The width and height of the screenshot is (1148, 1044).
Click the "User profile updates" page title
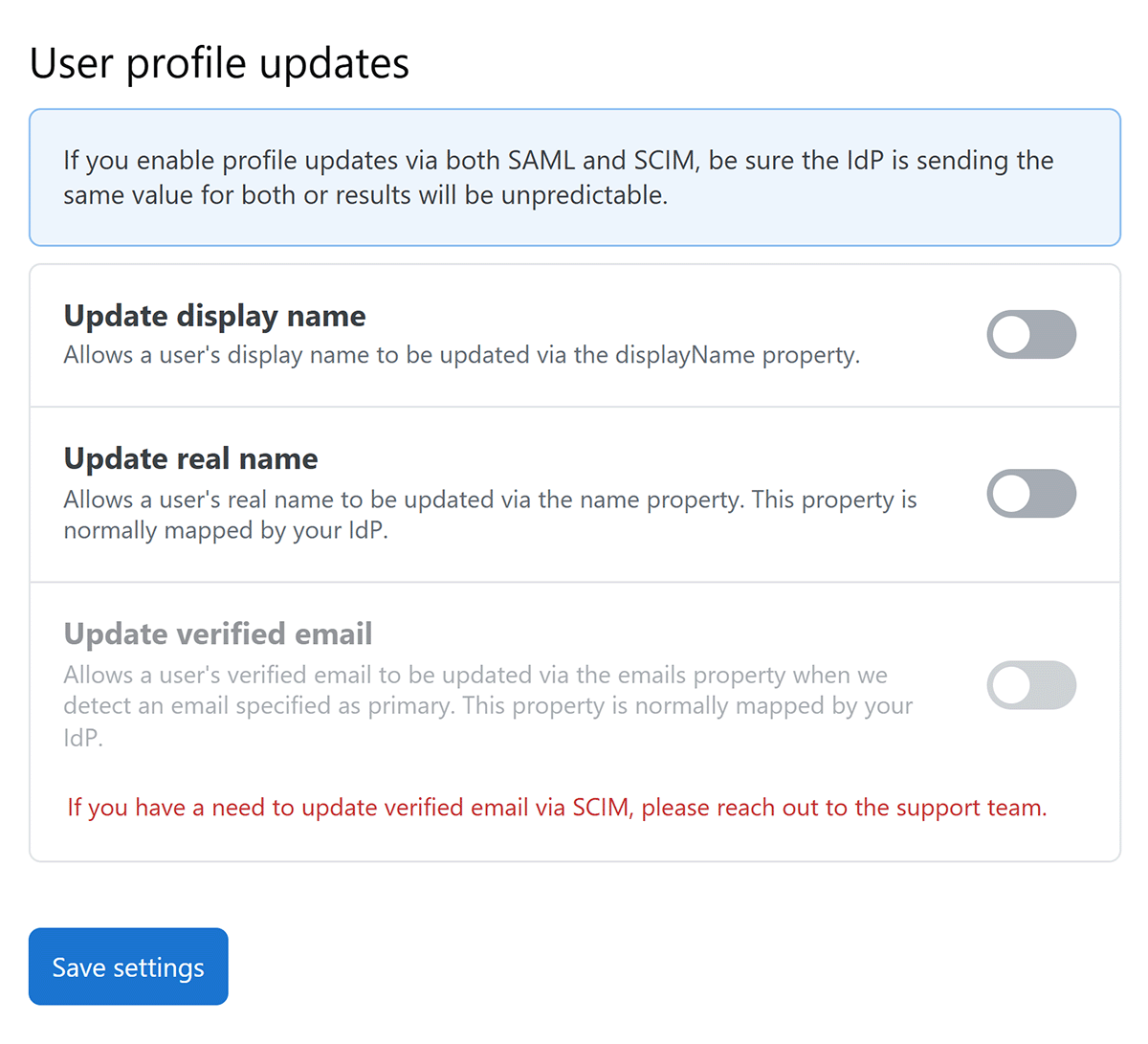point(219,63)
